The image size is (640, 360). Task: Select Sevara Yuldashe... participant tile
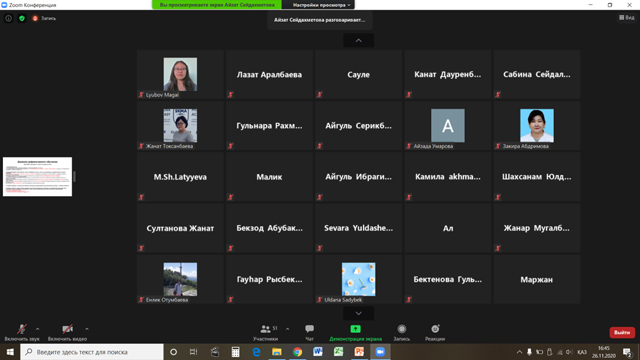[x=358, y=228]
